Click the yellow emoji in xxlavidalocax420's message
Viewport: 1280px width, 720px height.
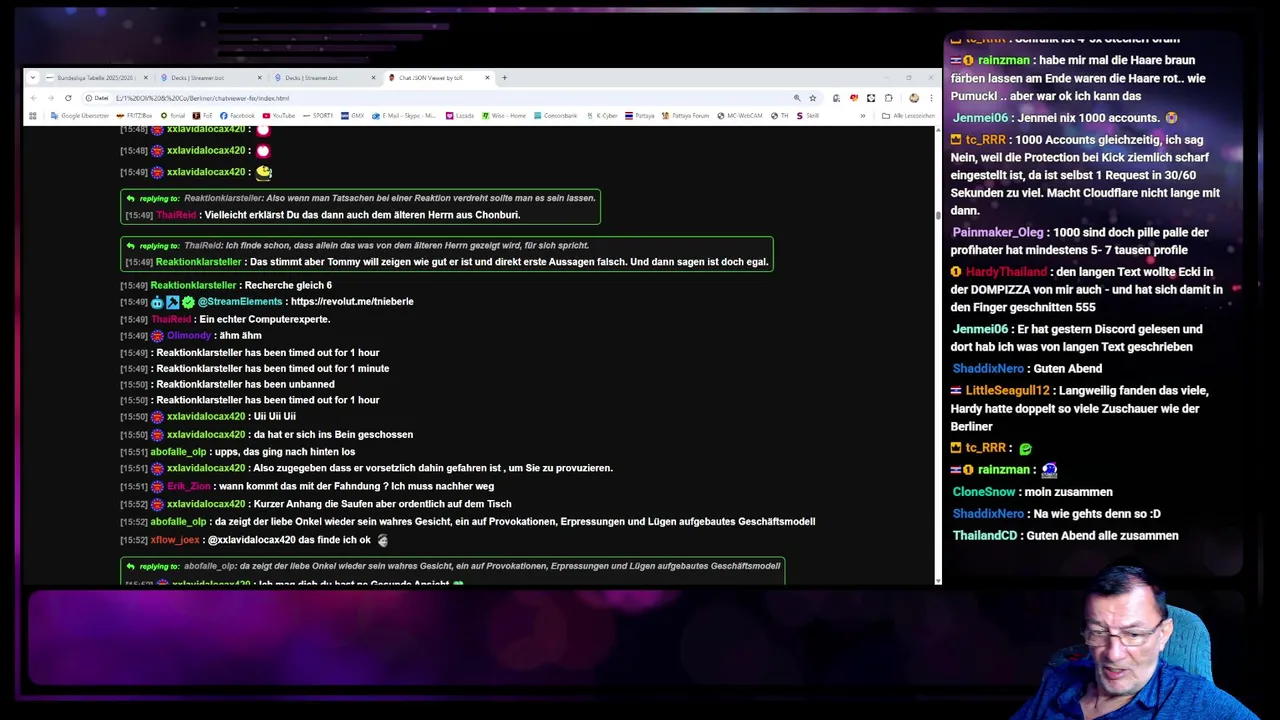click(x=263, y=172)
